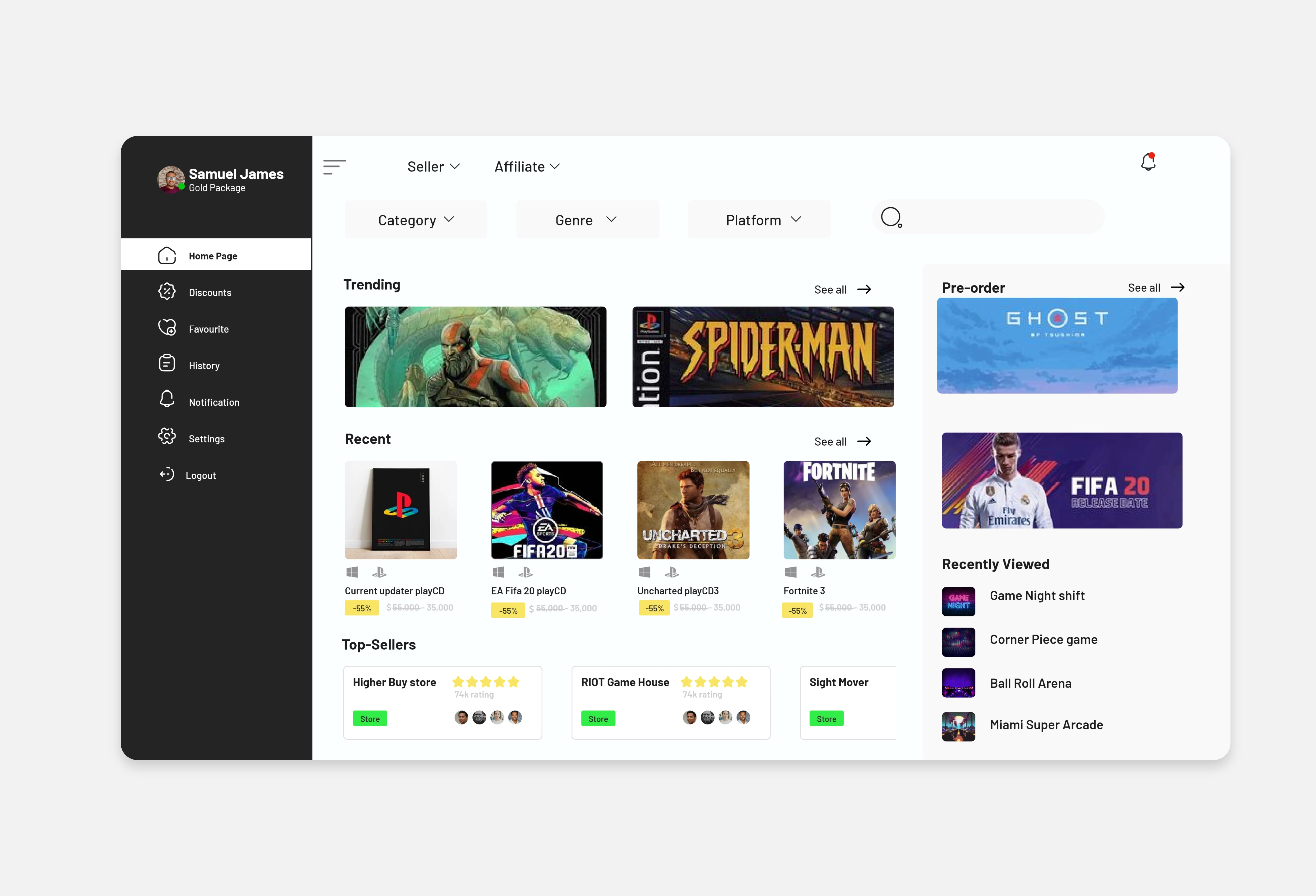The height and width of the screenshot is (896, 1316).
Task: Expand the Seller dropdown
Action: tap(434, 167)
